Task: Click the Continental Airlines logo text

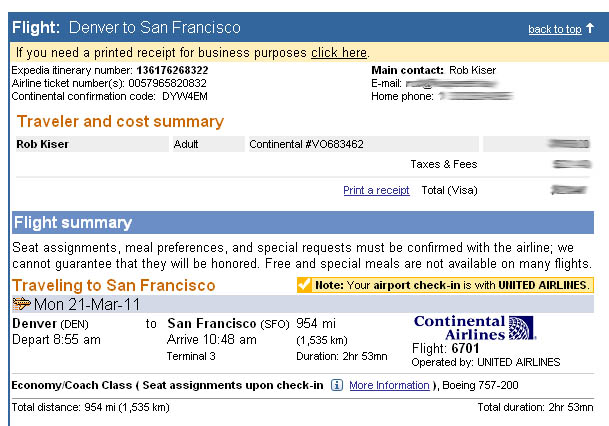Action: click(459, 328)
